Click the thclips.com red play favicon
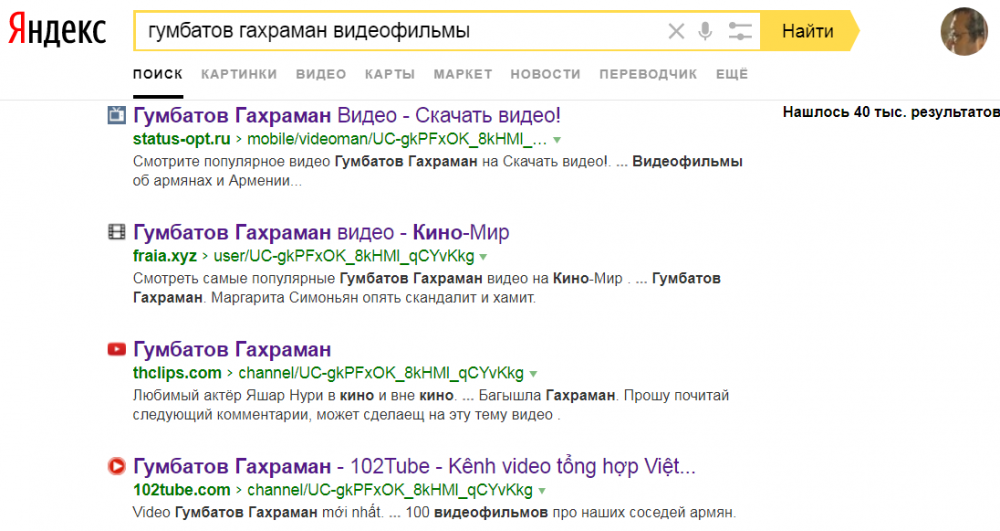This screenshot has height=531, width=1000. point(117,349)
